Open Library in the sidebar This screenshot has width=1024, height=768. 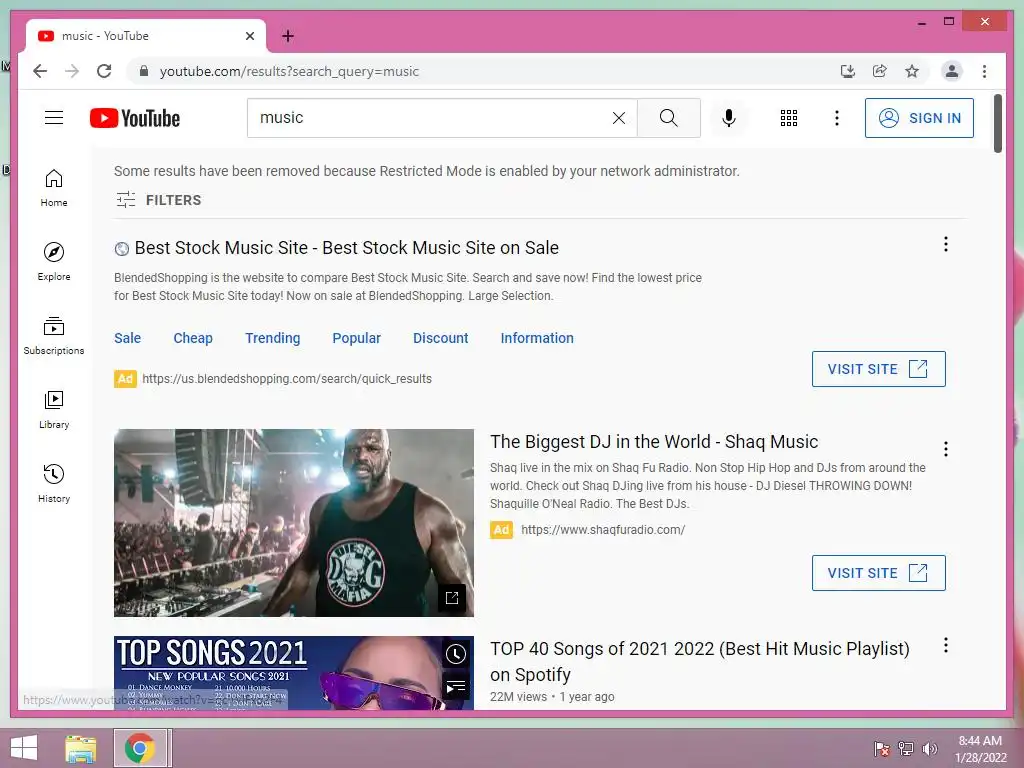coord(54,409)
